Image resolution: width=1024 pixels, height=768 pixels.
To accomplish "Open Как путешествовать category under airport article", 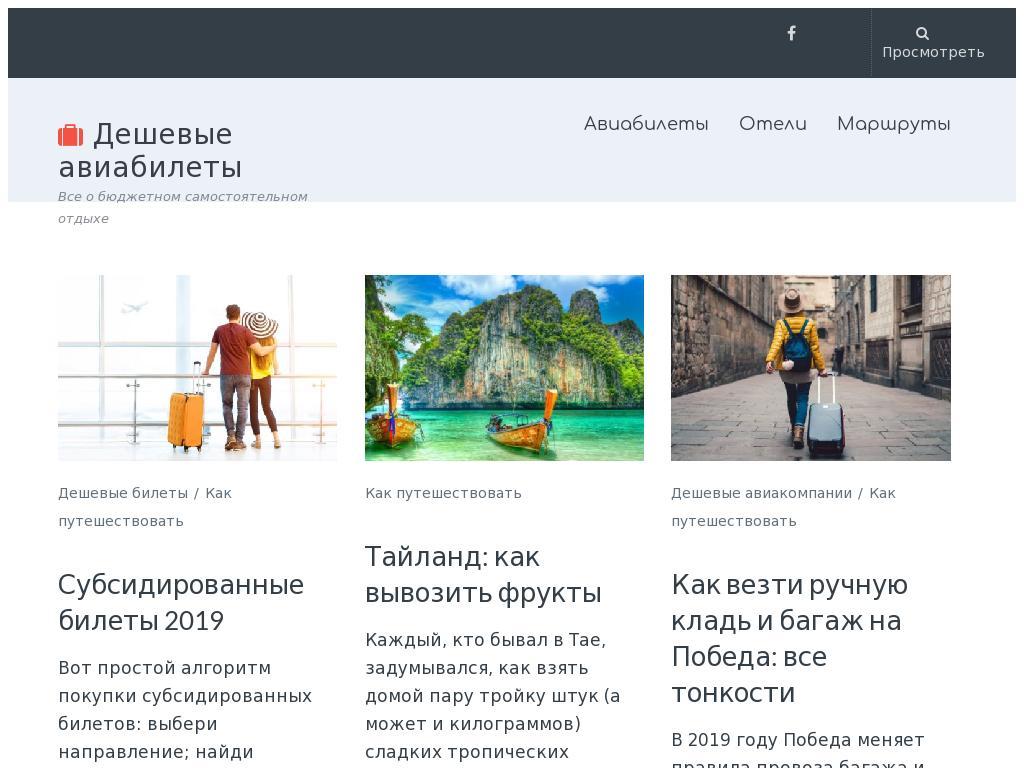I will [145, 507].
